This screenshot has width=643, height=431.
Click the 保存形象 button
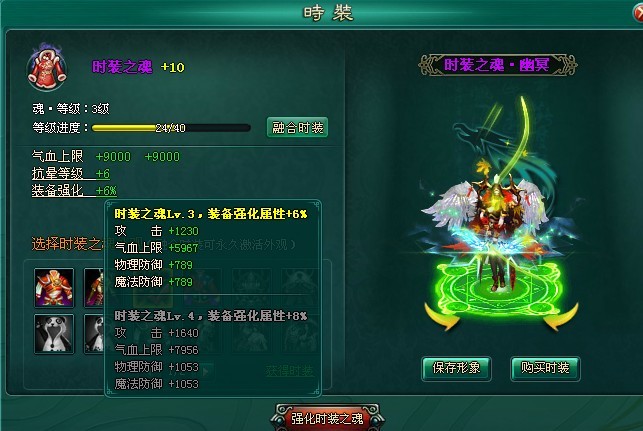pyautogui.click(x=456, y=368)
